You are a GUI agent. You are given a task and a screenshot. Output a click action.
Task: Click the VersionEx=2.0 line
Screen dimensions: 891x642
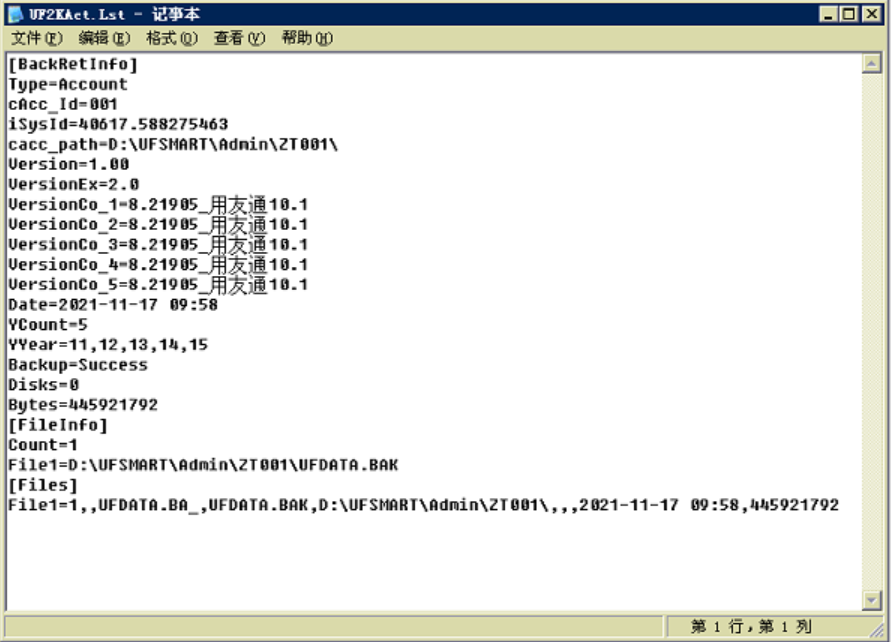(x=73, y=185)
